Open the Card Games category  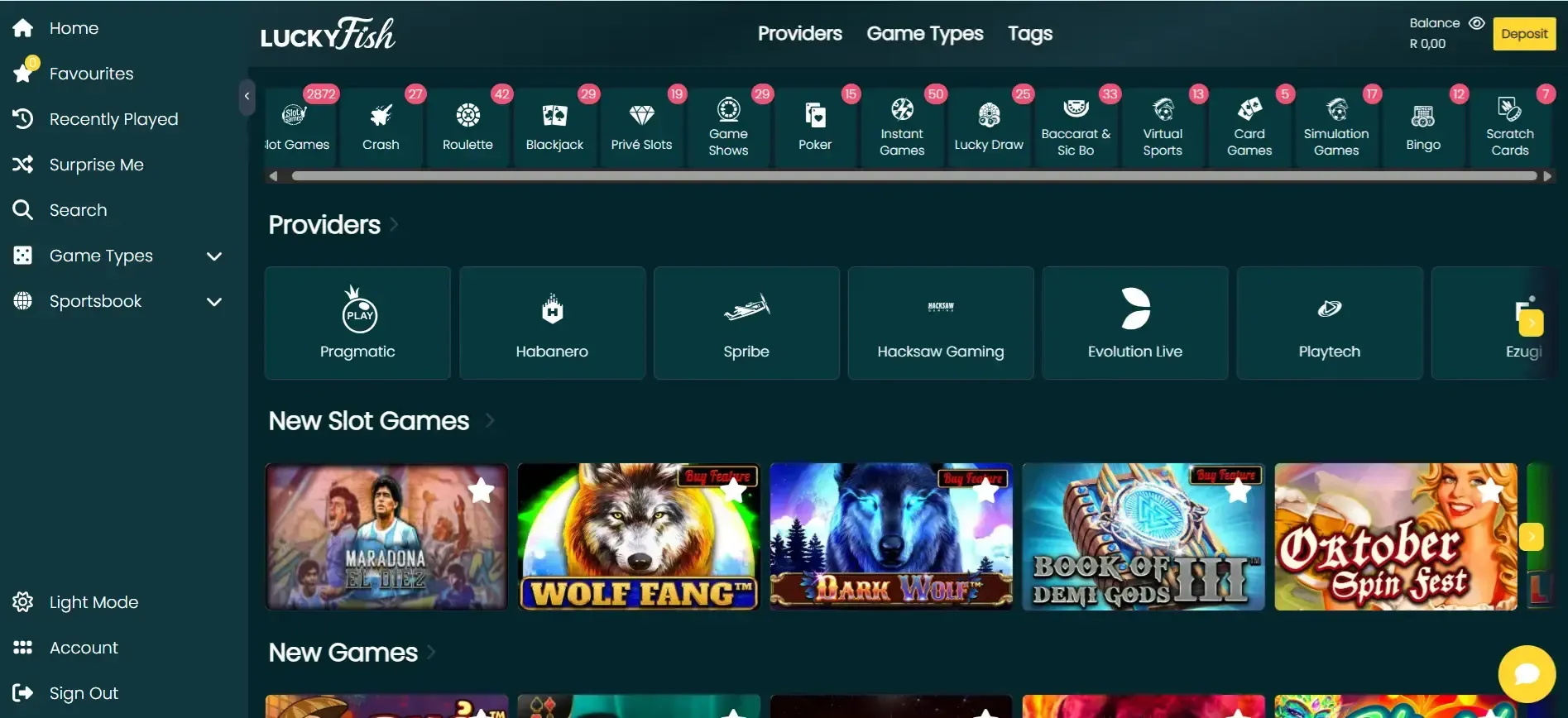click(x=1249, y=127)
